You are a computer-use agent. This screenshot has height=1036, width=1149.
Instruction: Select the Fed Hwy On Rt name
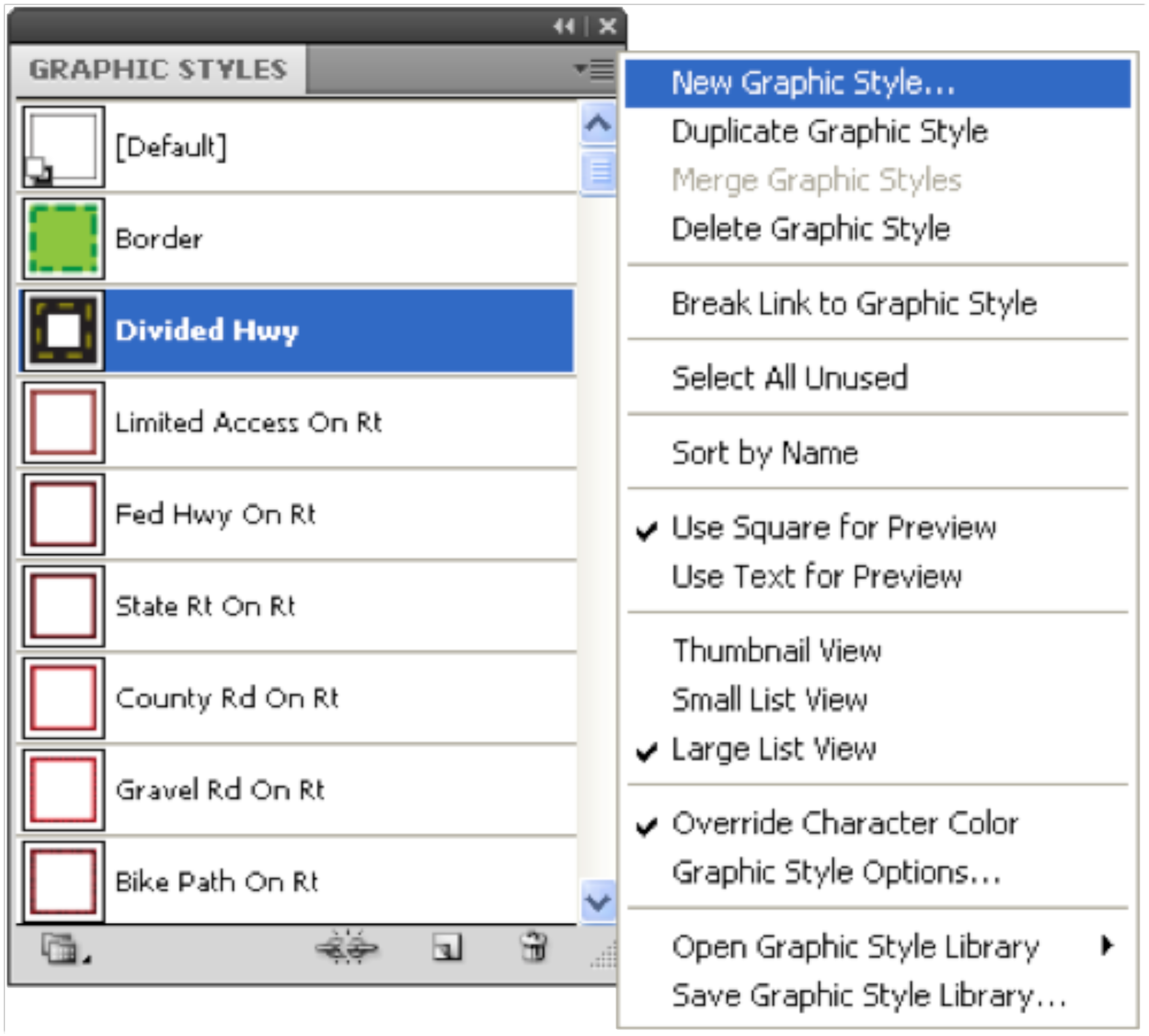[215, 514]
